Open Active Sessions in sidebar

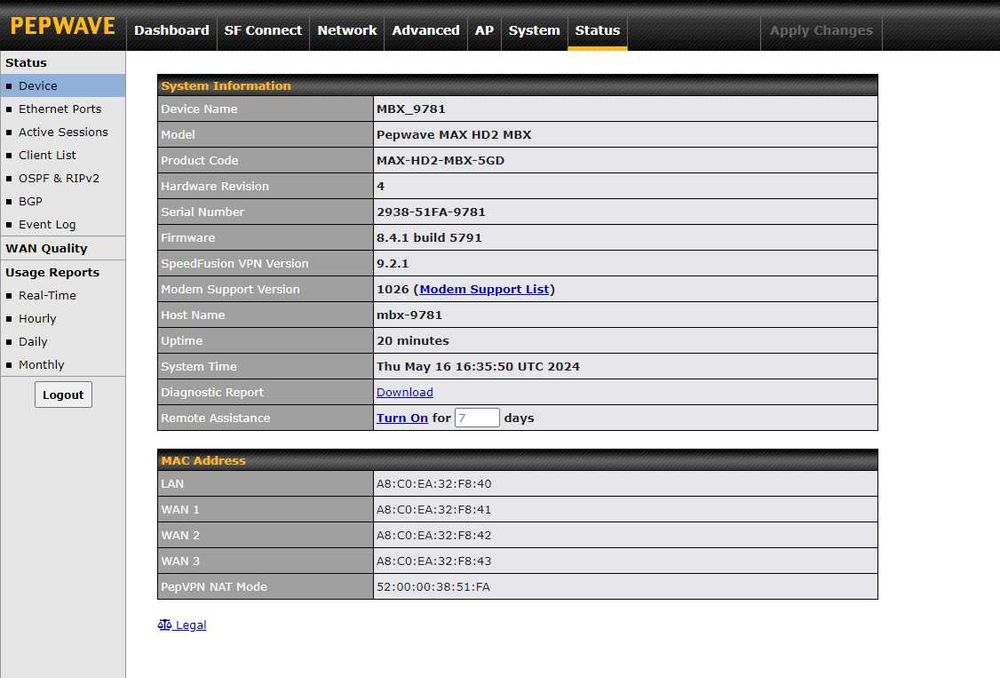(62, 132)
